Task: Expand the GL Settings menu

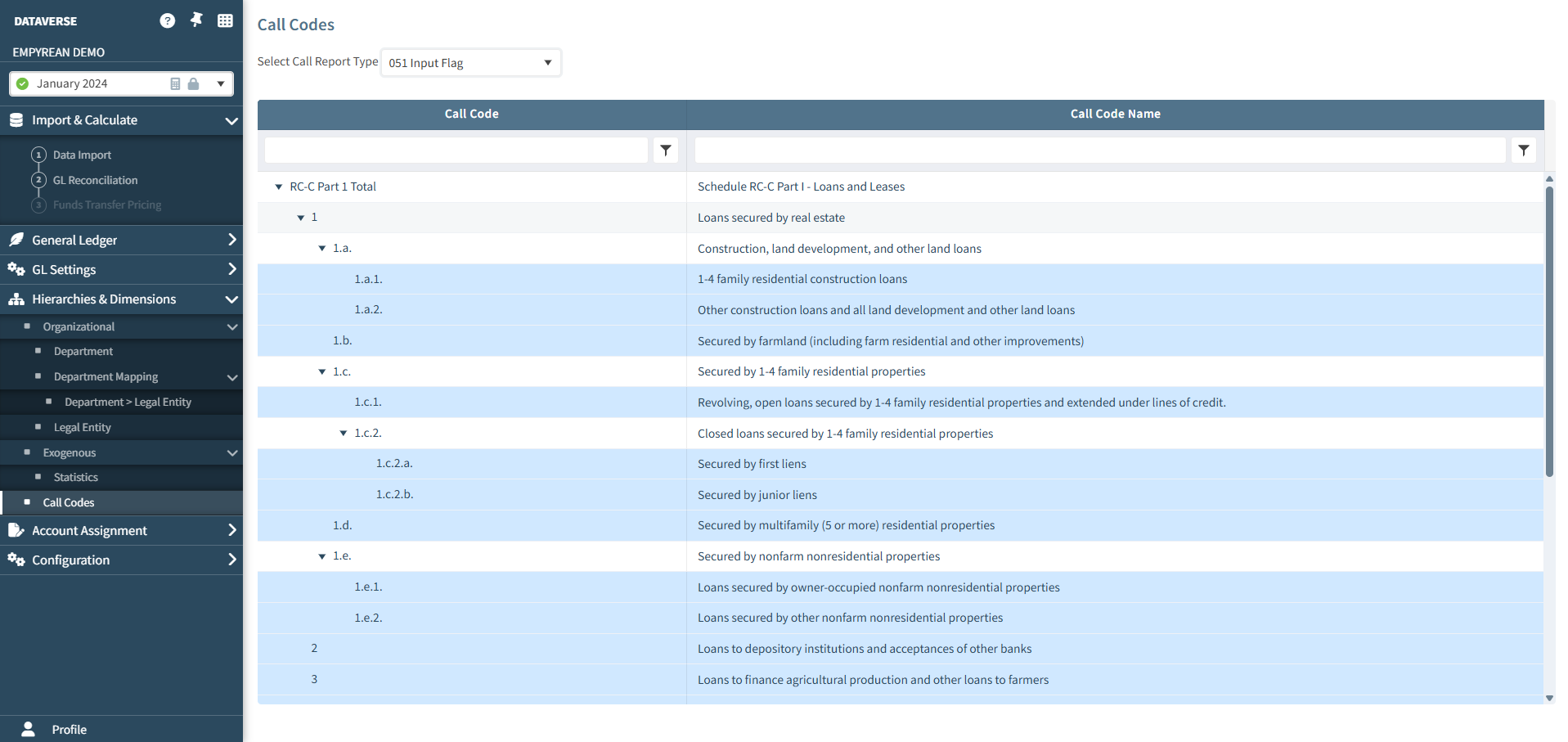Action: pos(231,269)
